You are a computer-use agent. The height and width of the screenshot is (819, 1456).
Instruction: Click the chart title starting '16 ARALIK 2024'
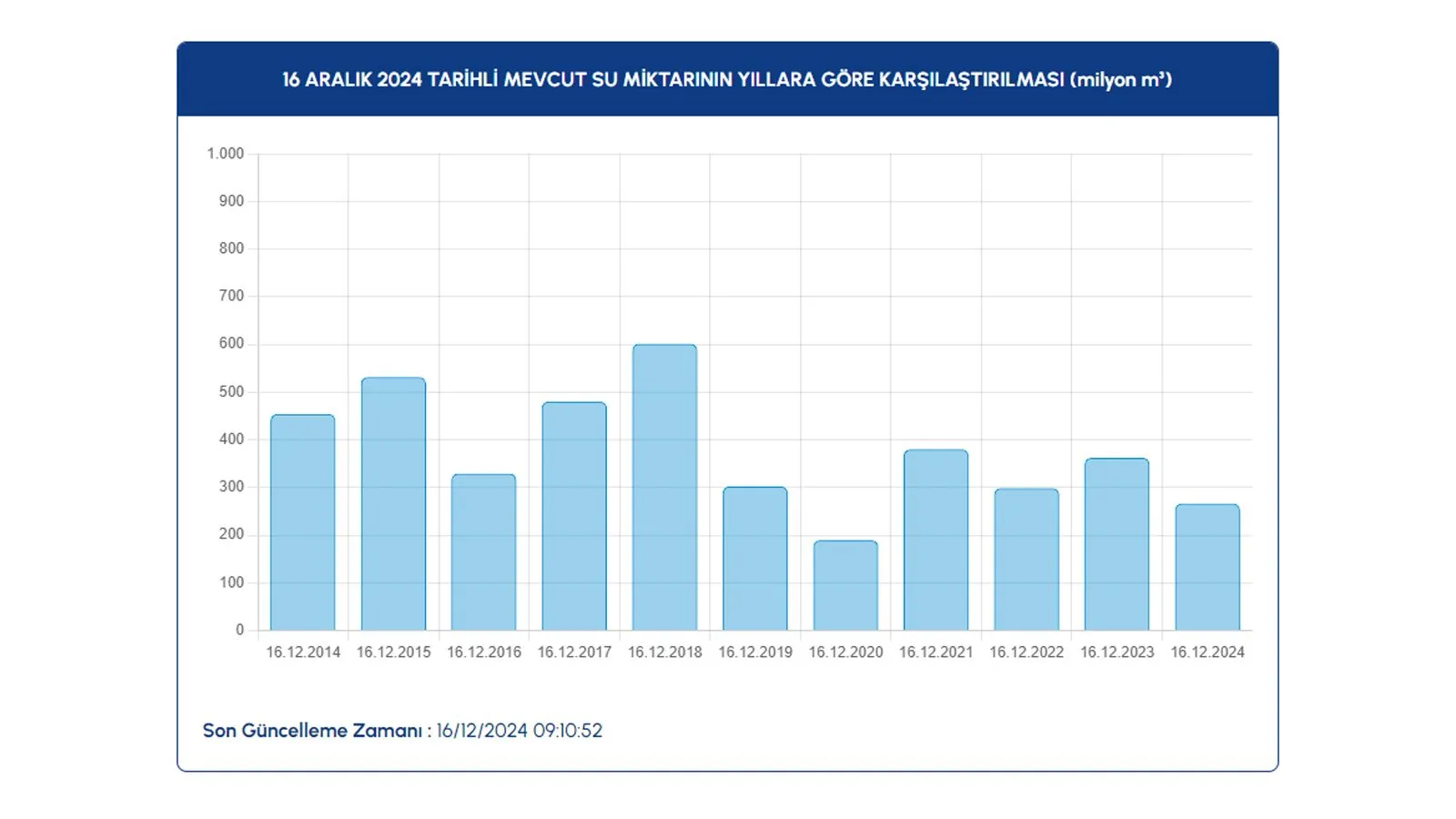727,80
